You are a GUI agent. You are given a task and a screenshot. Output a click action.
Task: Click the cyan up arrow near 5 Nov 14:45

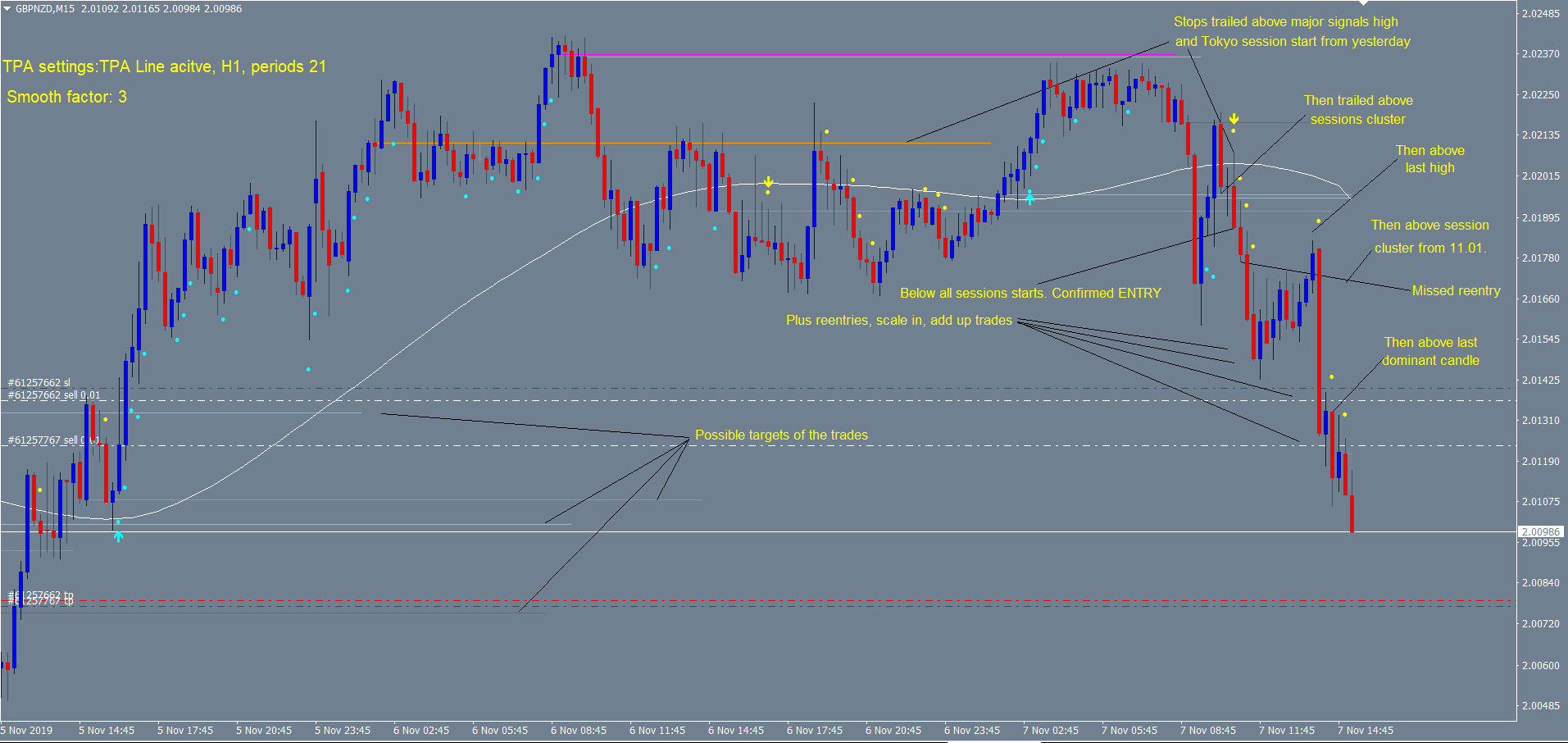pos(118,536)
